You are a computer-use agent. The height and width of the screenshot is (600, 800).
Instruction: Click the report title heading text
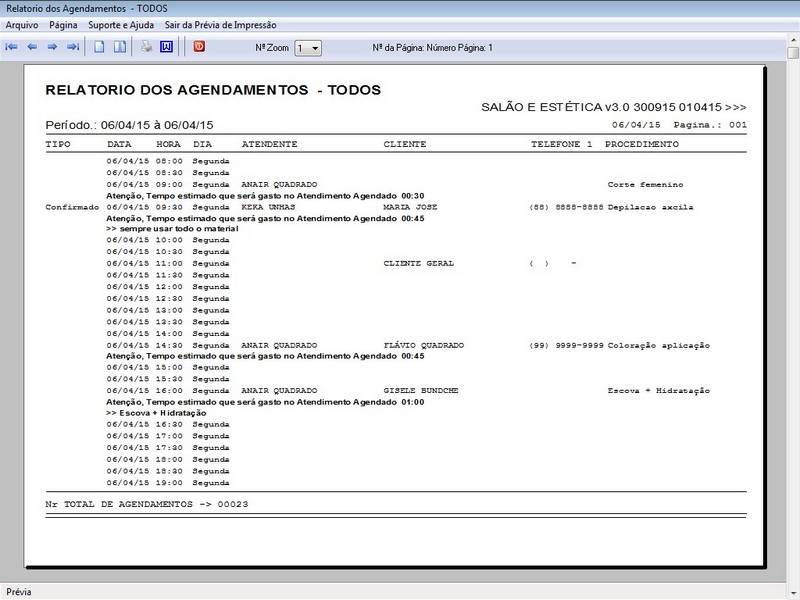213,90
